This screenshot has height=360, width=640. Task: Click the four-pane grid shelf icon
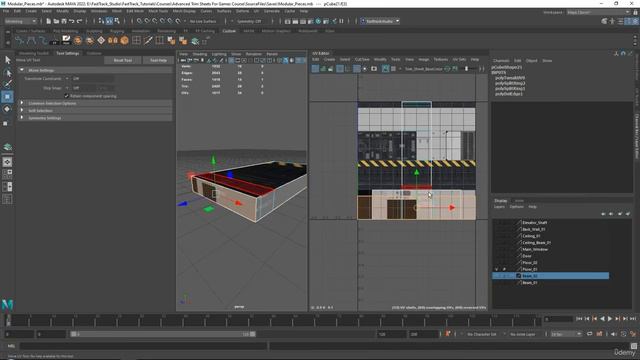pos(136,40)
